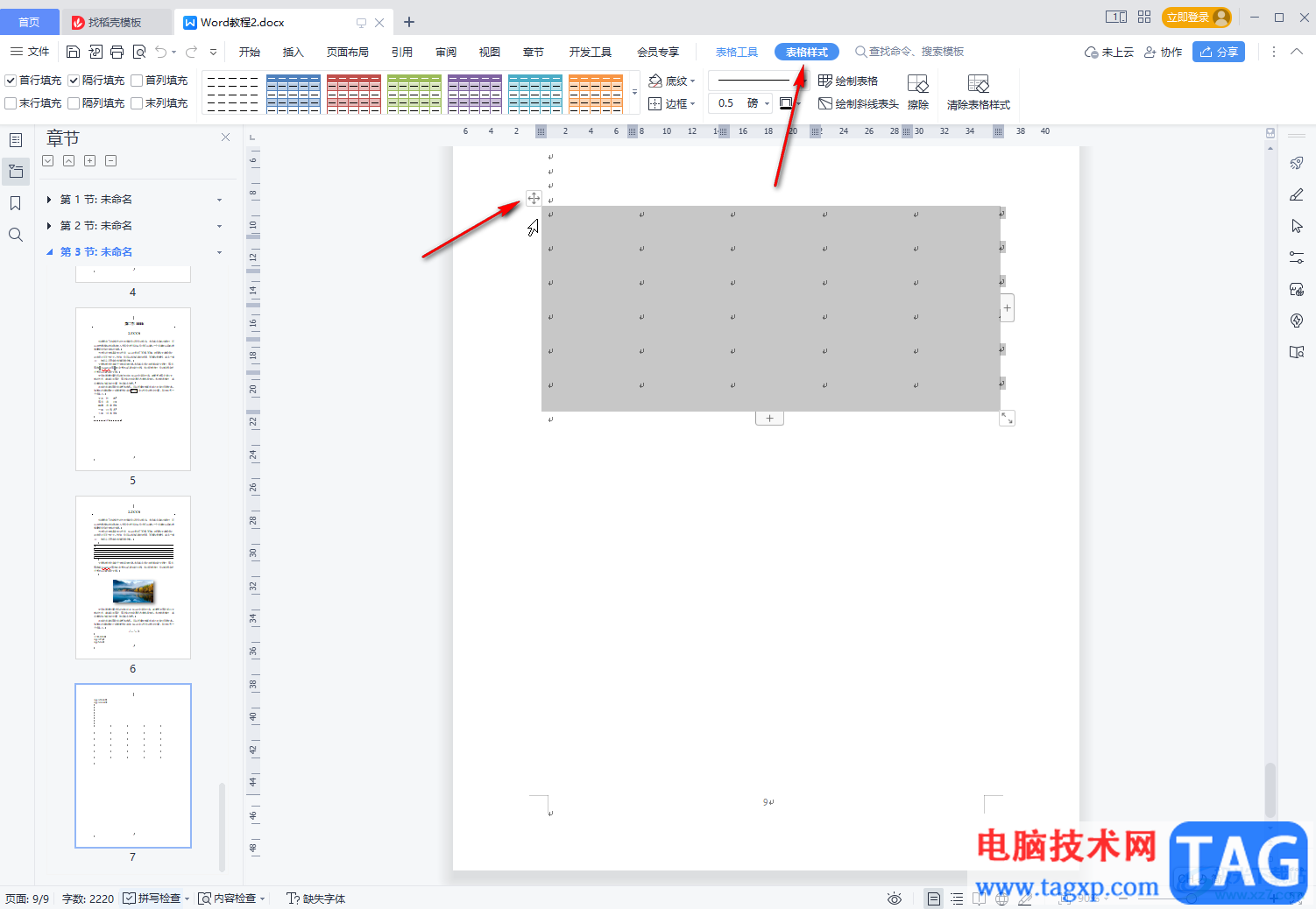Image resolution: width=1316 pixels, height=909 pixels.
Task: Toggle spell check (拼写检查) in status bar
Action: (x=156, y=898)
